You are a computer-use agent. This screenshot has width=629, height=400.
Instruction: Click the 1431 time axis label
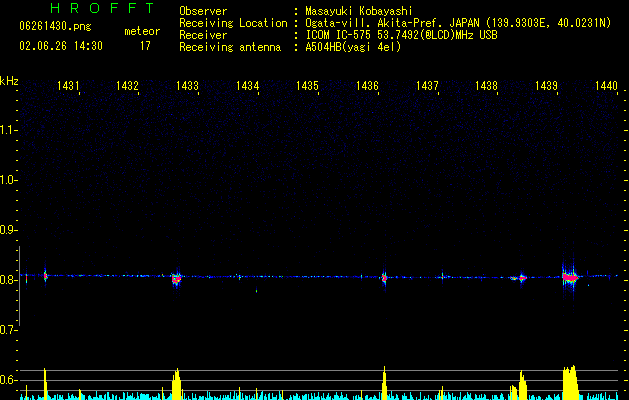pyautogui.click(x=68, y=85)
